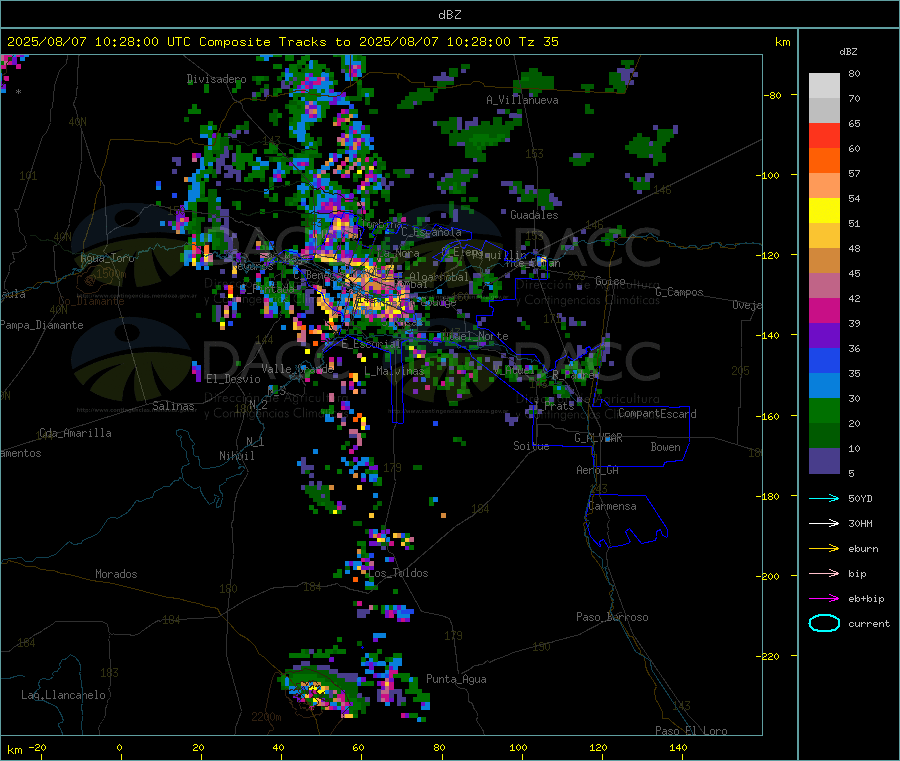Screen dimensions: 900x761
Task: Click the 'Agua_Toro' map label
Action: 107,258
